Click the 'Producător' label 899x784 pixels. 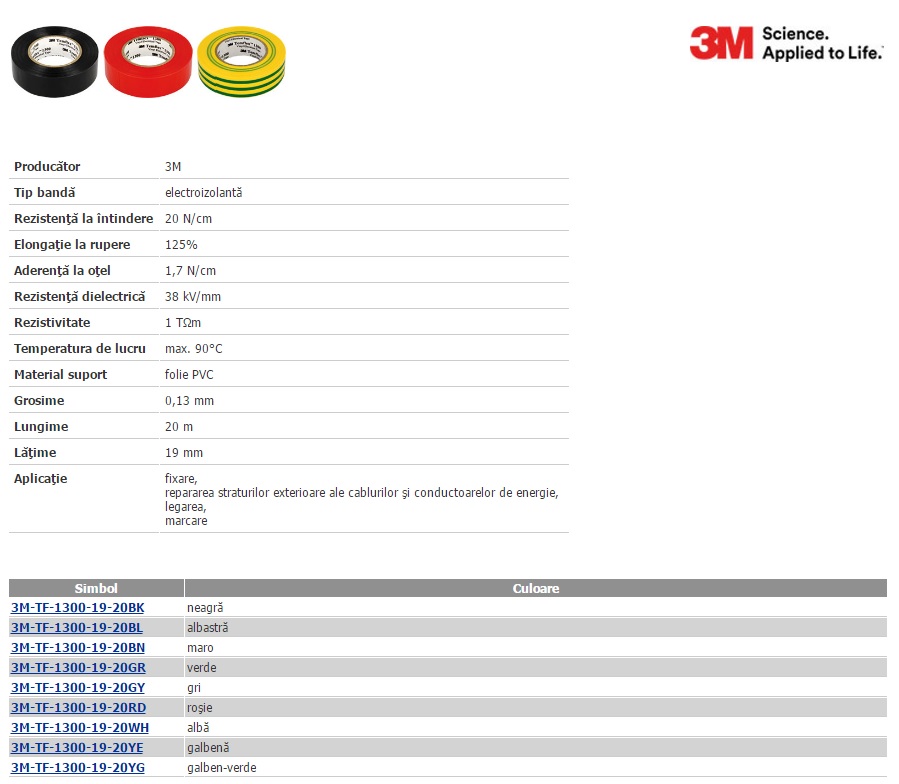tap(47, 167)
